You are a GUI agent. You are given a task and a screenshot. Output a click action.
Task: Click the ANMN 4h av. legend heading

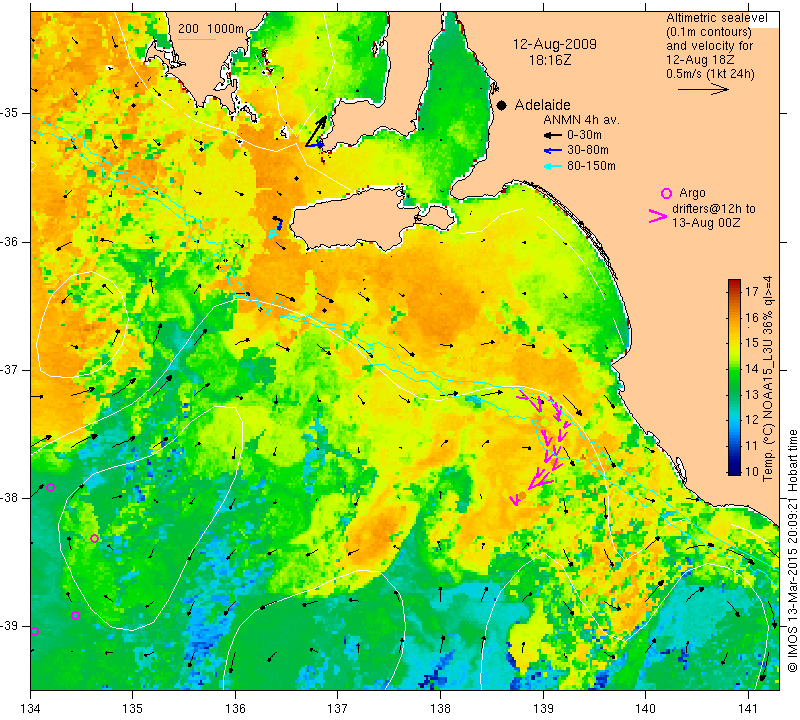(x=581, y=120)
